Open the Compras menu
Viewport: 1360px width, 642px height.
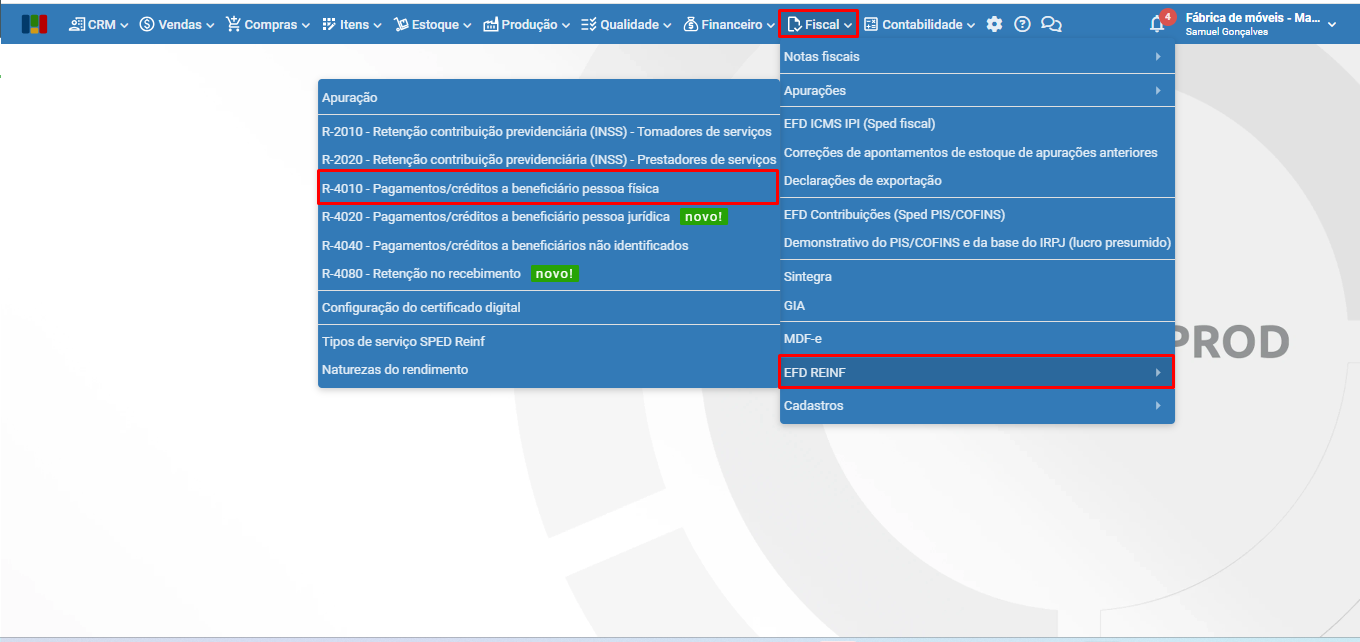coord(268,24)
